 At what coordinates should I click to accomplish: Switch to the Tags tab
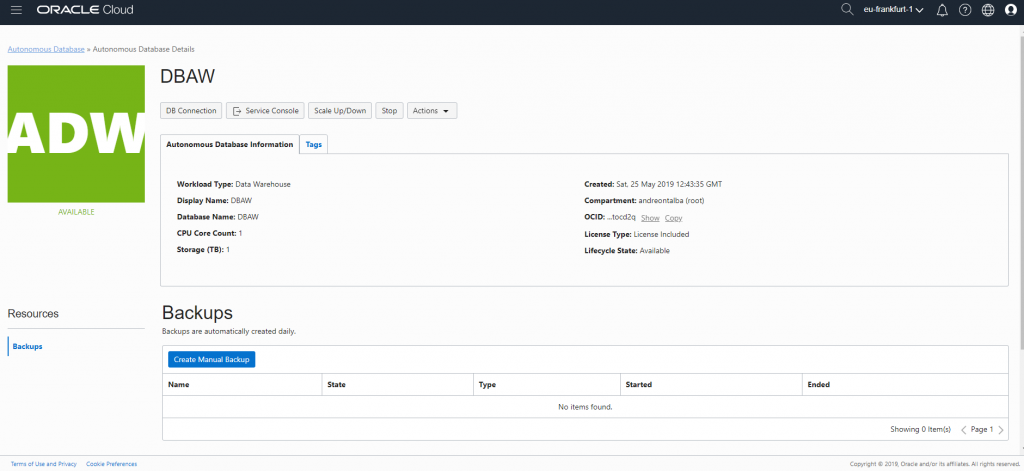pos(313,144)
